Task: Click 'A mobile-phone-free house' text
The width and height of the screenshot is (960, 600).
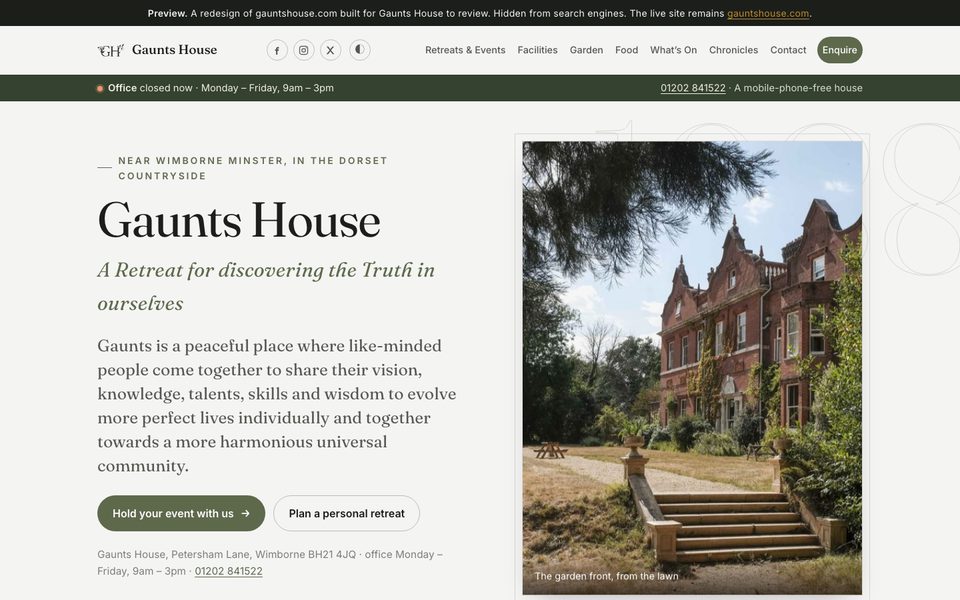Action: tap(798, 88)
